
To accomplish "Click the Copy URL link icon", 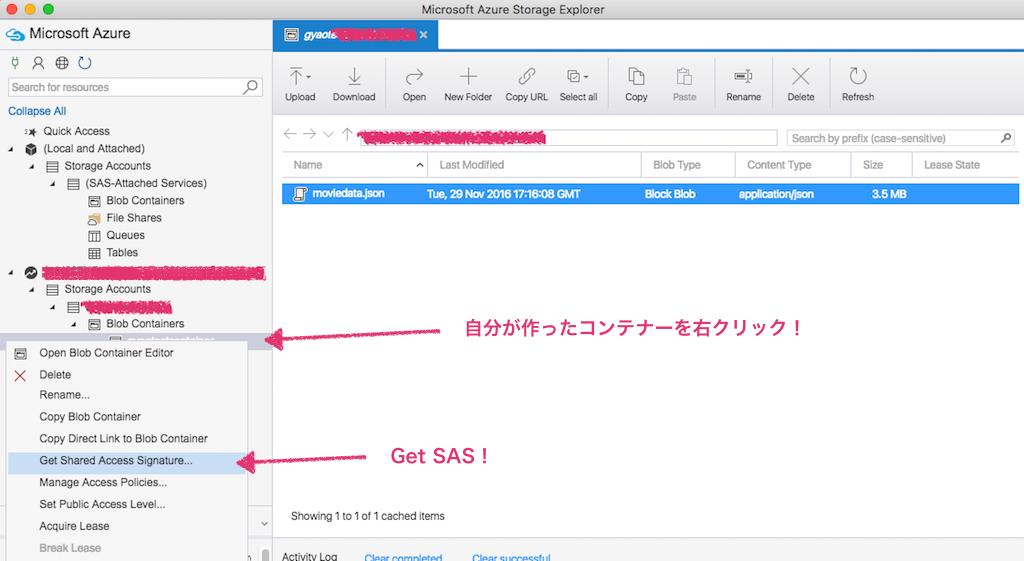I will 526,77.
